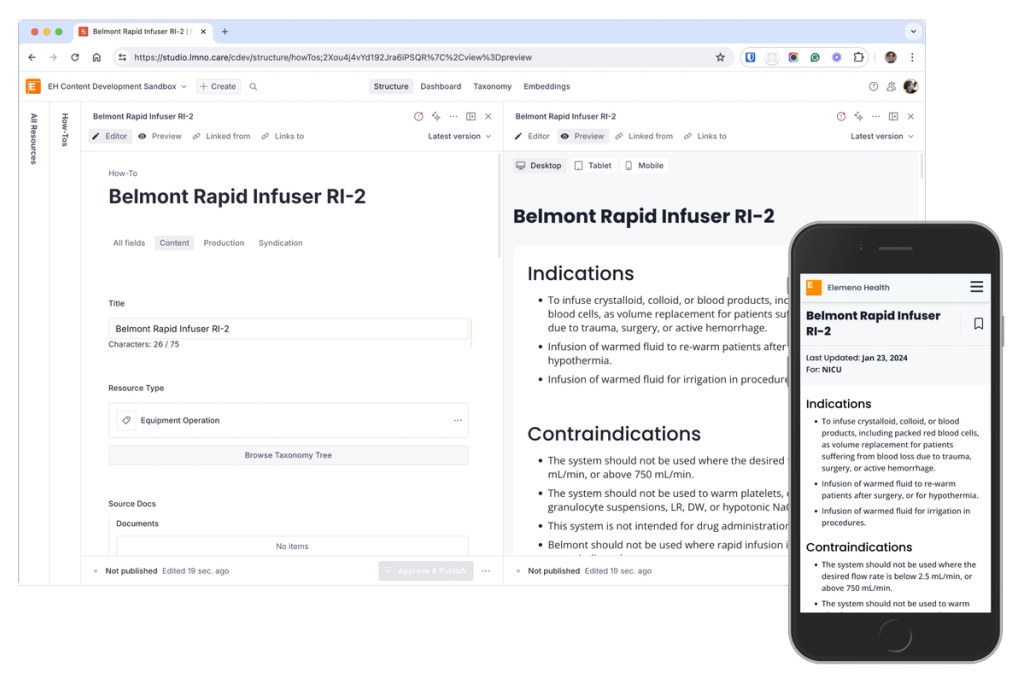The height and width of the screenshot is (684, 1024).
Task: Click the browser back arrow
Action: click(32, 57)
